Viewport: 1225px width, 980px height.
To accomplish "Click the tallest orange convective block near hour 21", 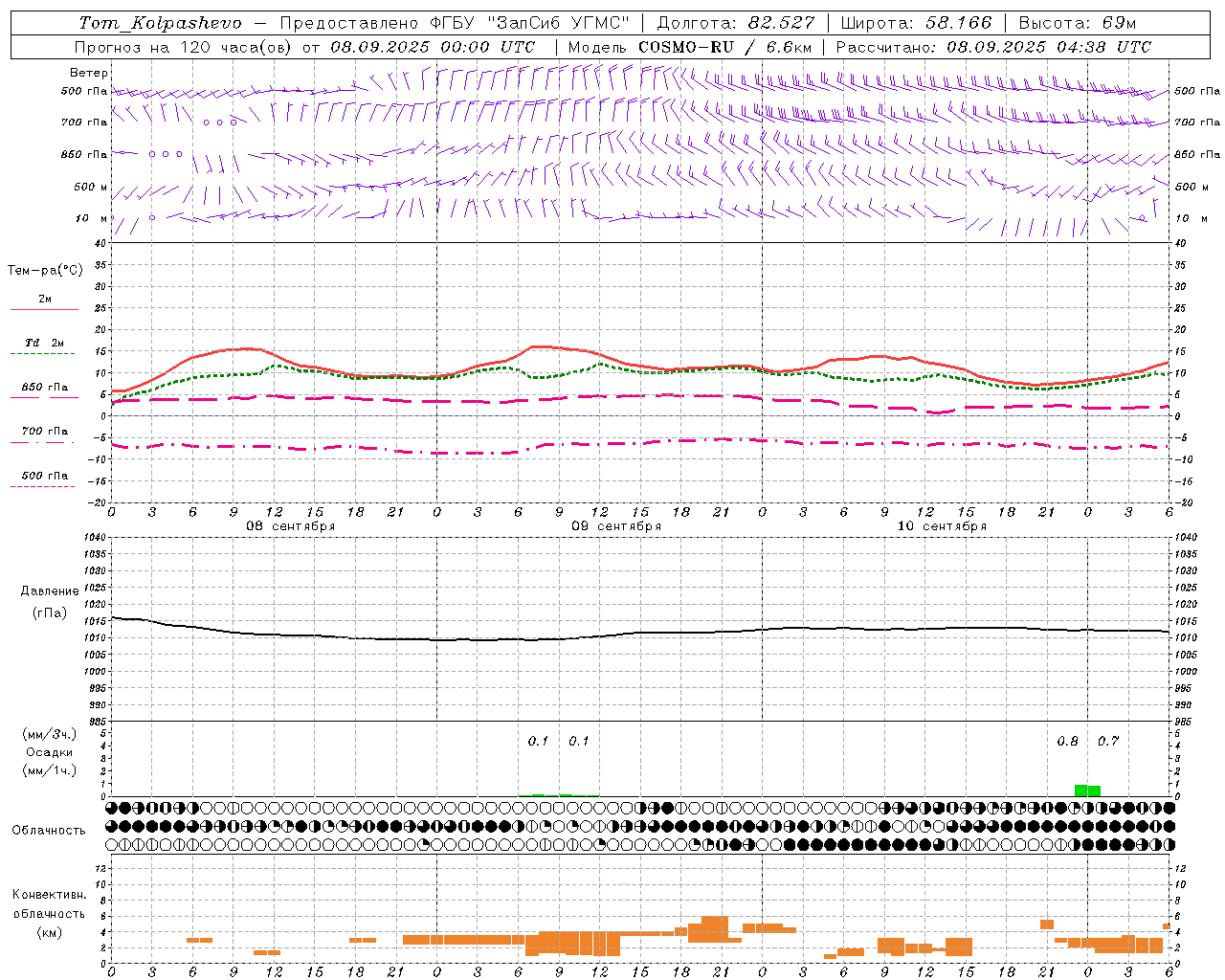I will [x=715, y=929].
